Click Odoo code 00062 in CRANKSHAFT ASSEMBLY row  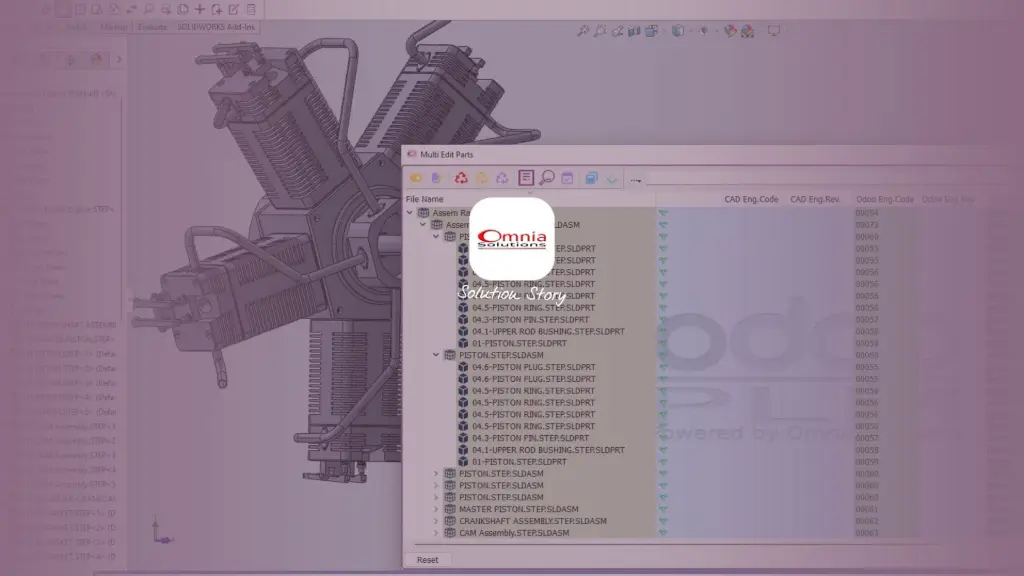click(867, 521)
